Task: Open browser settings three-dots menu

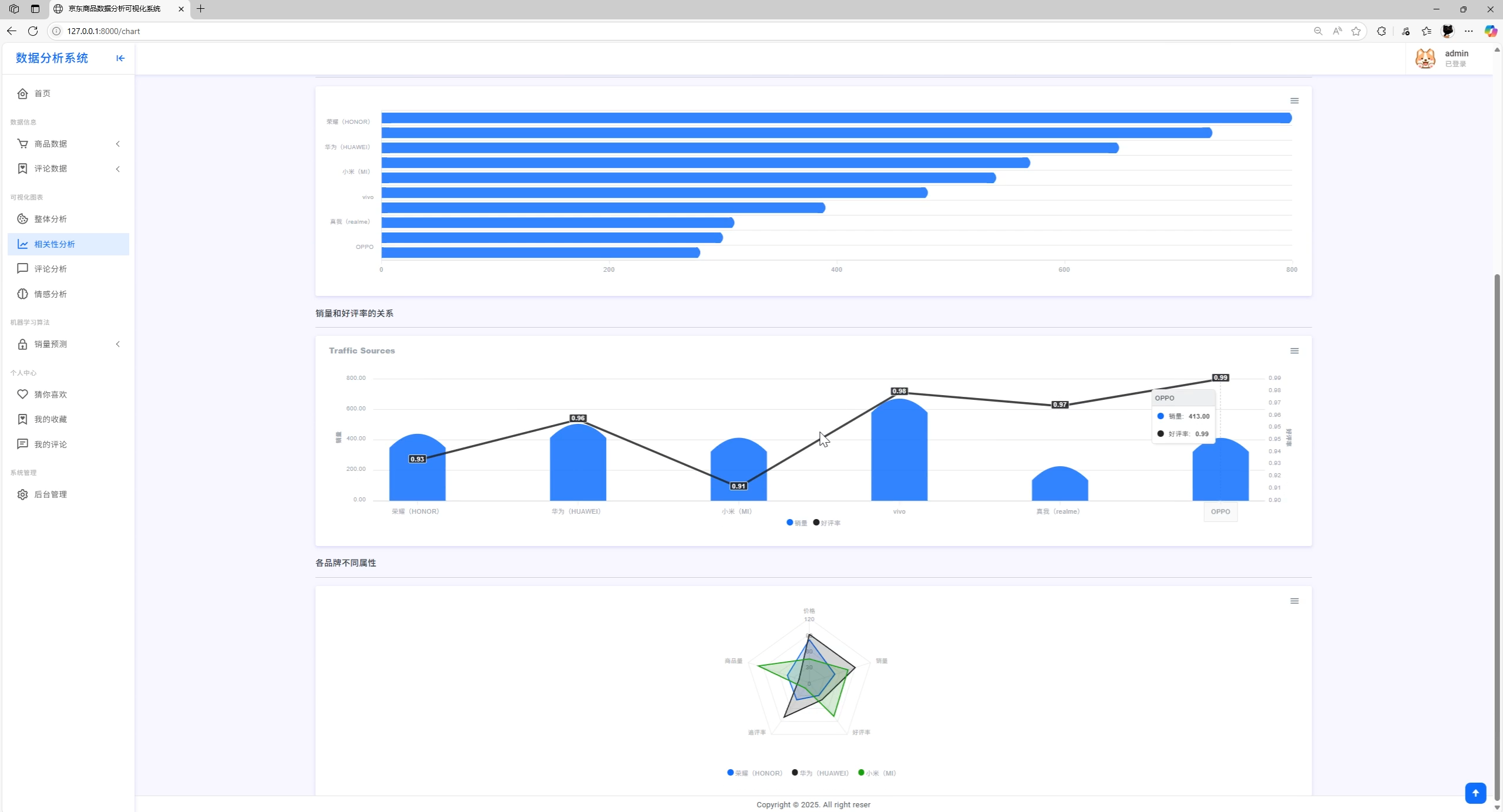Action: point(1469,31)
